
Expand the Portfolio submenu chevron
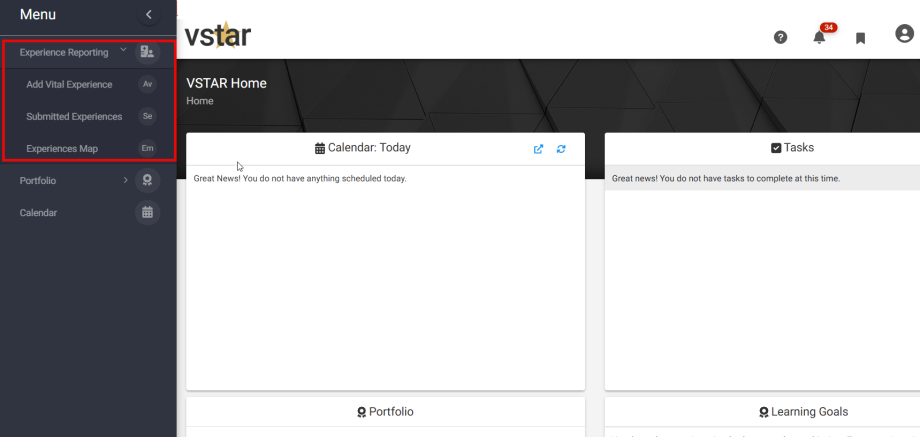point(125,180)
